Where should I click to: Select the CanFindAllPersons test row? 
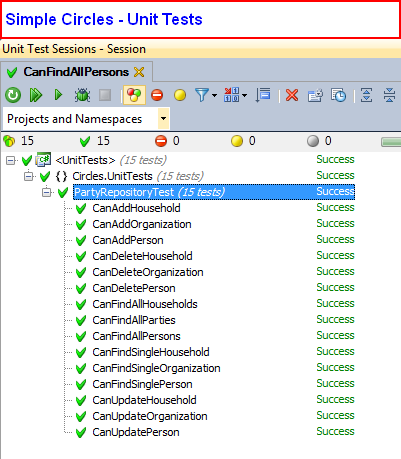136,336
